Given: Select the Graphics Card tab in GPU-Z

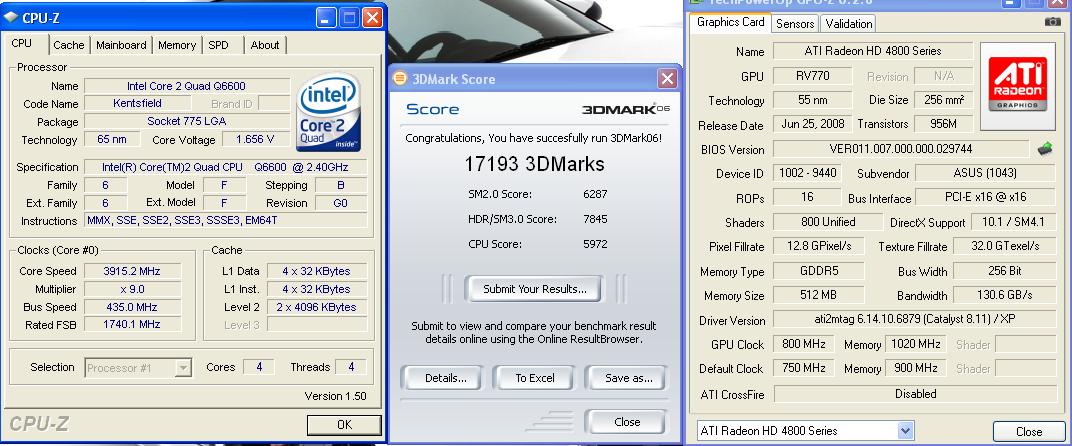Looking at the screenshot, I should coord(731,22).
